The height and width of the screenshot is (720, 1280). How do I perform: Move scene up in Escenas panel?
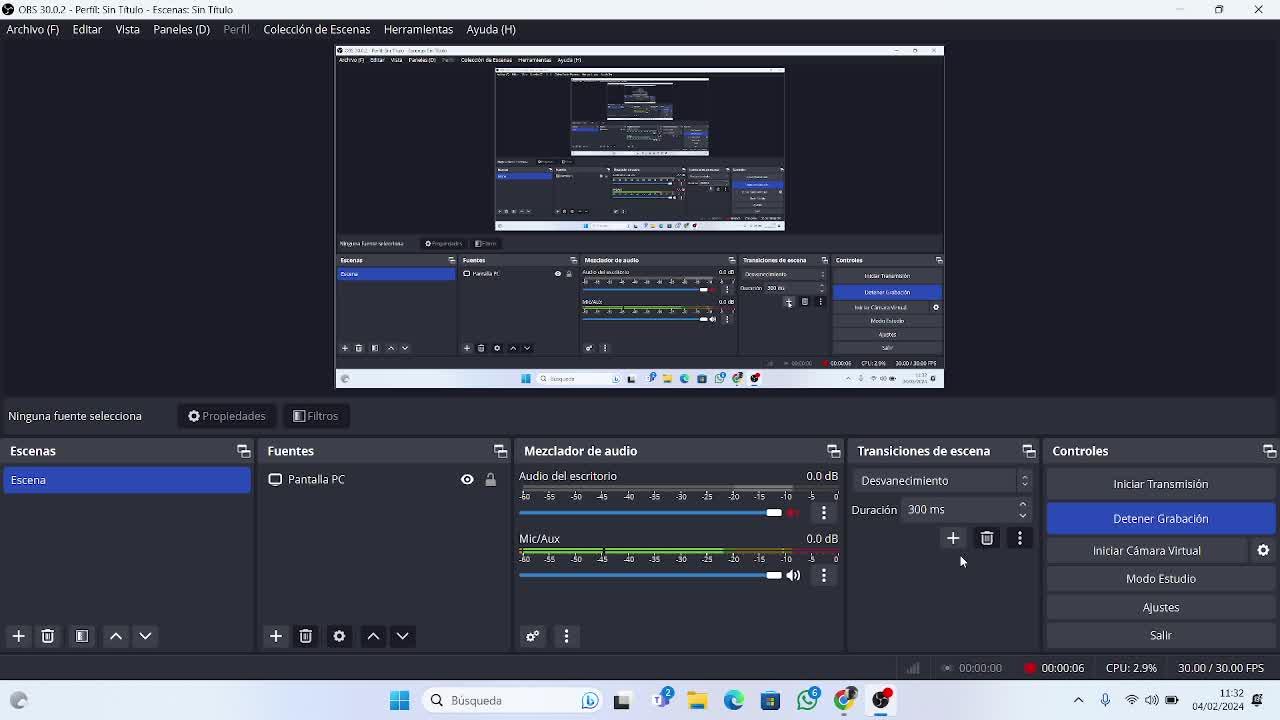116,636
